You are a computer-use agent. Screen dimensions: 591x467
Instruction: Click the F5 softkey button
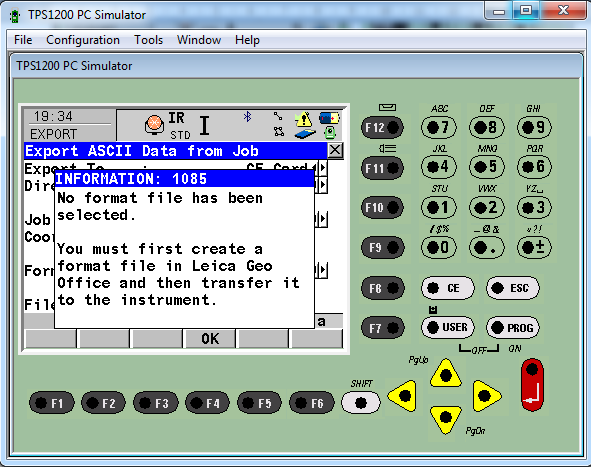(259, 403)
